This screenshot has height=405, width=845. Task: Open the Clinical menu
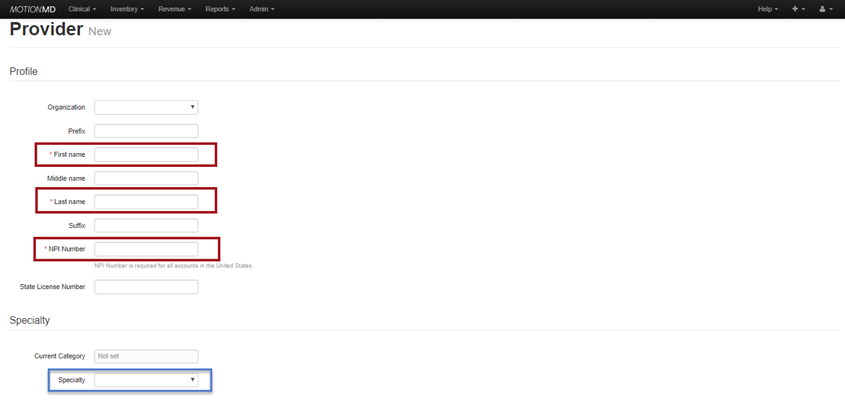click(x=82, y=9)
